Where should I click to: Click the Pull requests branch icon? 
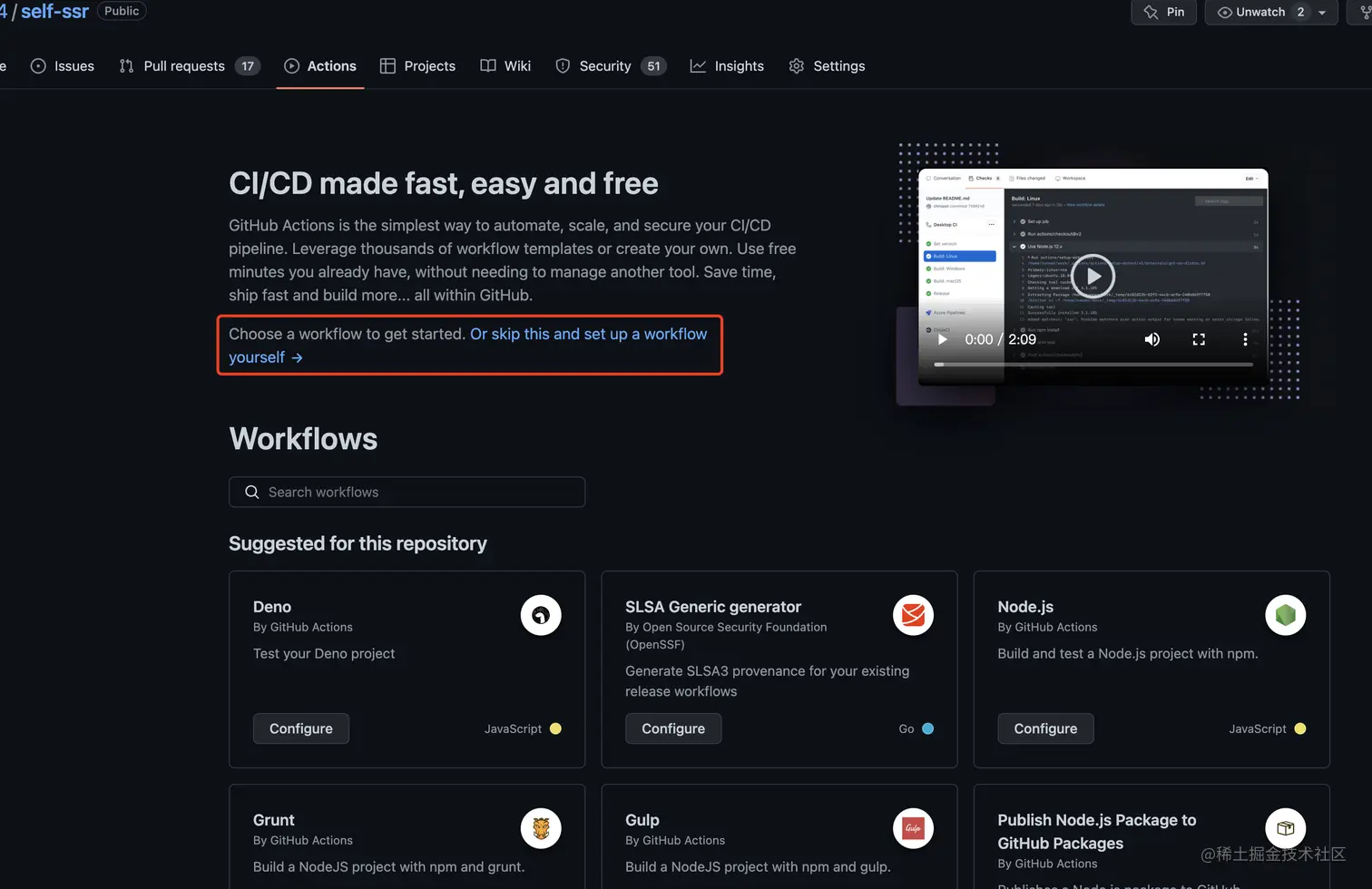[x=126, y=66]
